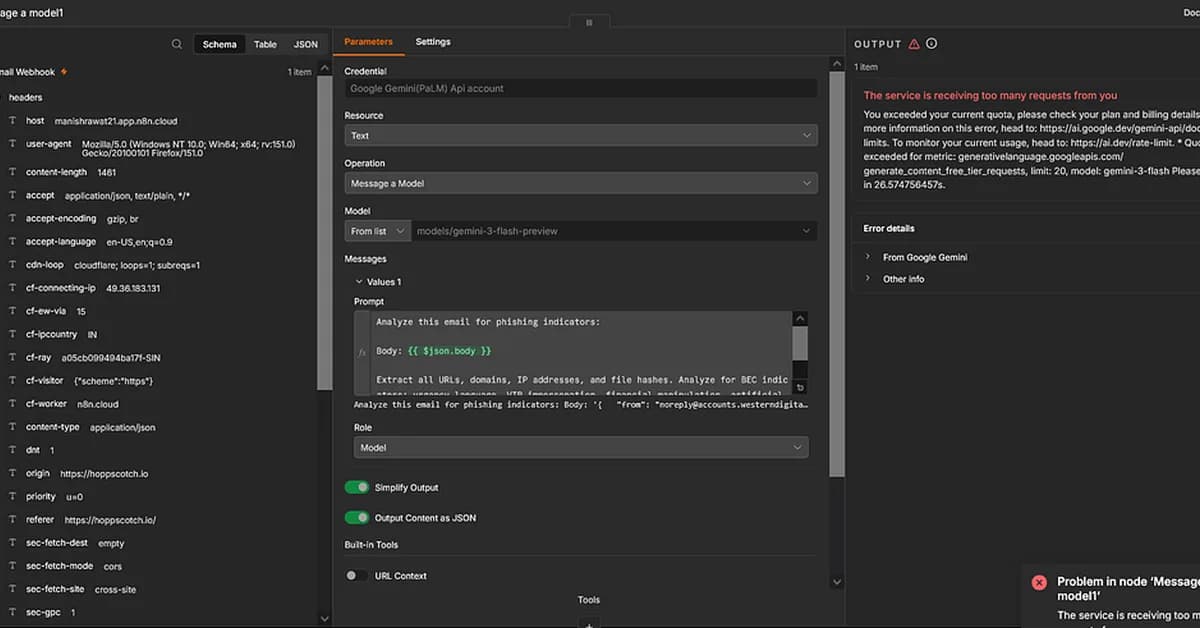This screenshot has height=628, width=1200.
Task: Click the sec-fetch-dest key in the schema
Action: click(57, 543)
